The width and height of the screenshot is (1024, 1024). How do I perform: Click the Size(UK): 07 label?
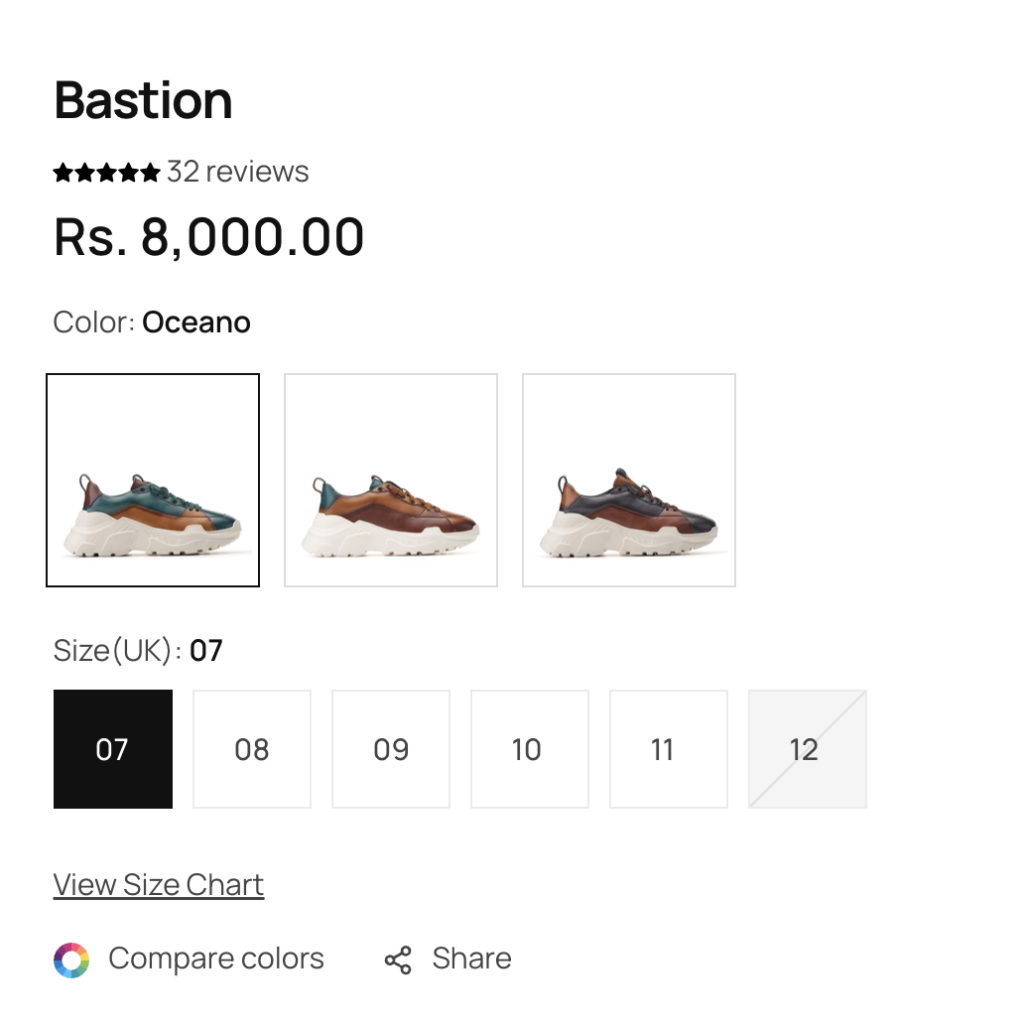[x=138, y=650]
